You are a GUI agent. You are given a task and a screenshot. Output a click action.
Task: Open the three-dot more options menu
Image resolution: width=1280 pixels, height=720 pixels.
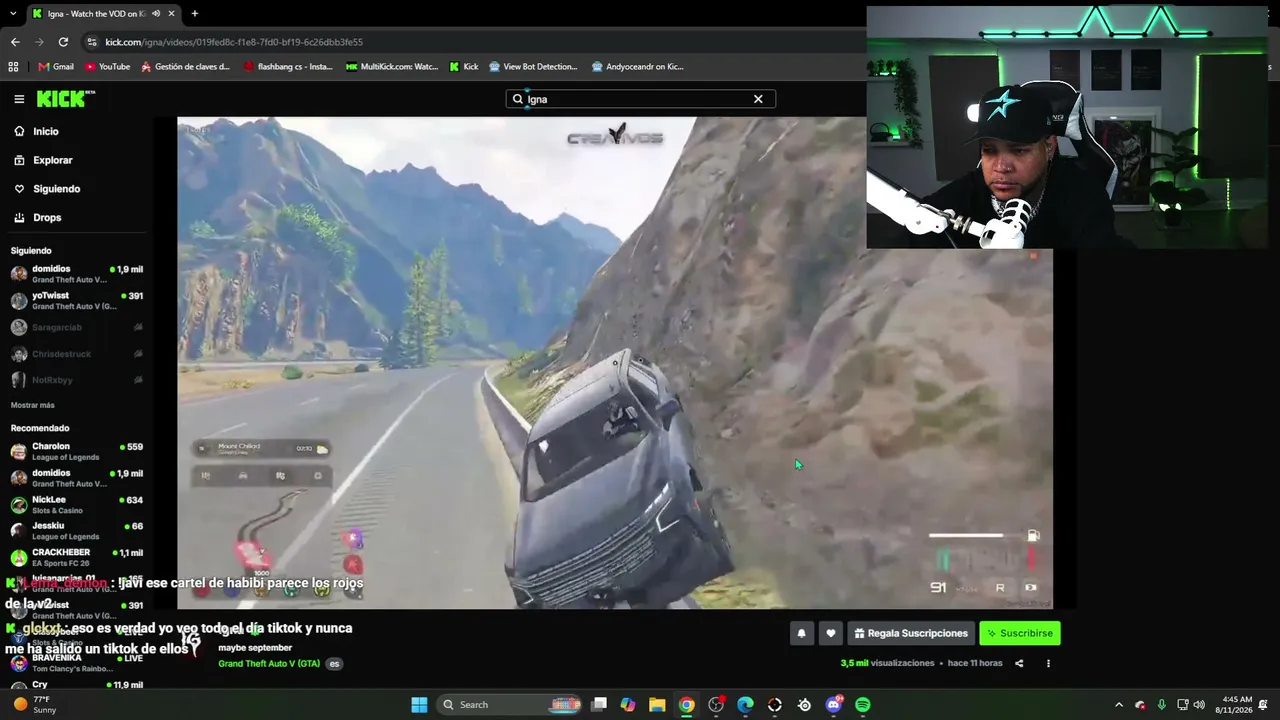tap(1048, 663)
